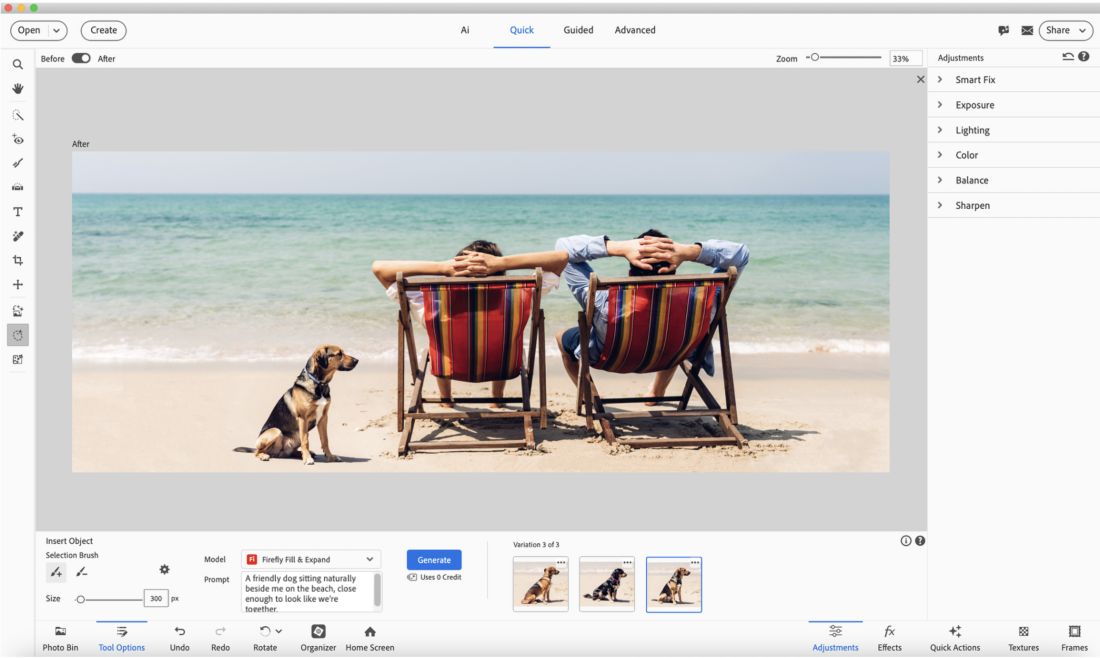Select the Whiten Teeth brush tool
Viewport: 1100px width, 658px height.
pos(18,163)
